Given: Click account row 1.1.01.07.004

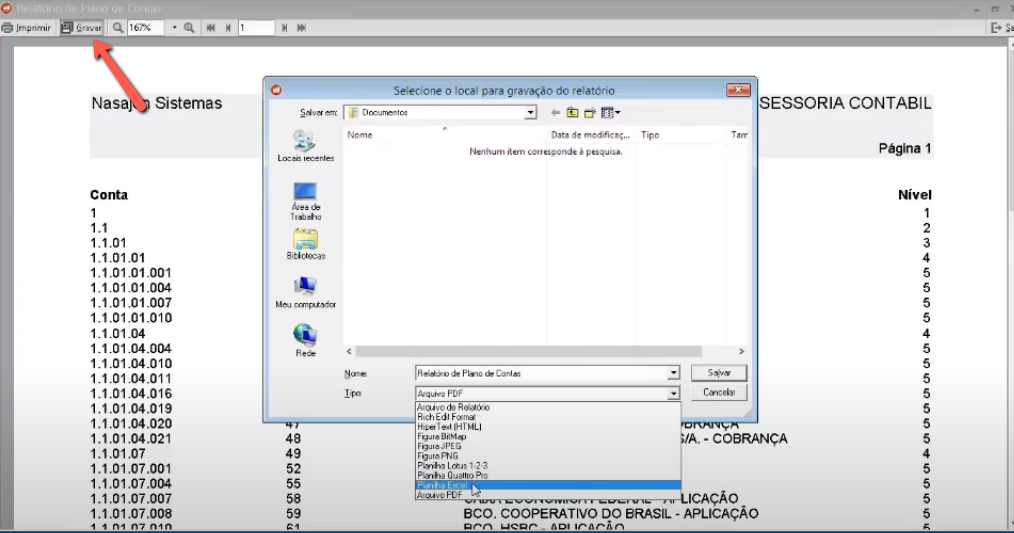Looking at the screenshot, I should click(x=131, y=484).
